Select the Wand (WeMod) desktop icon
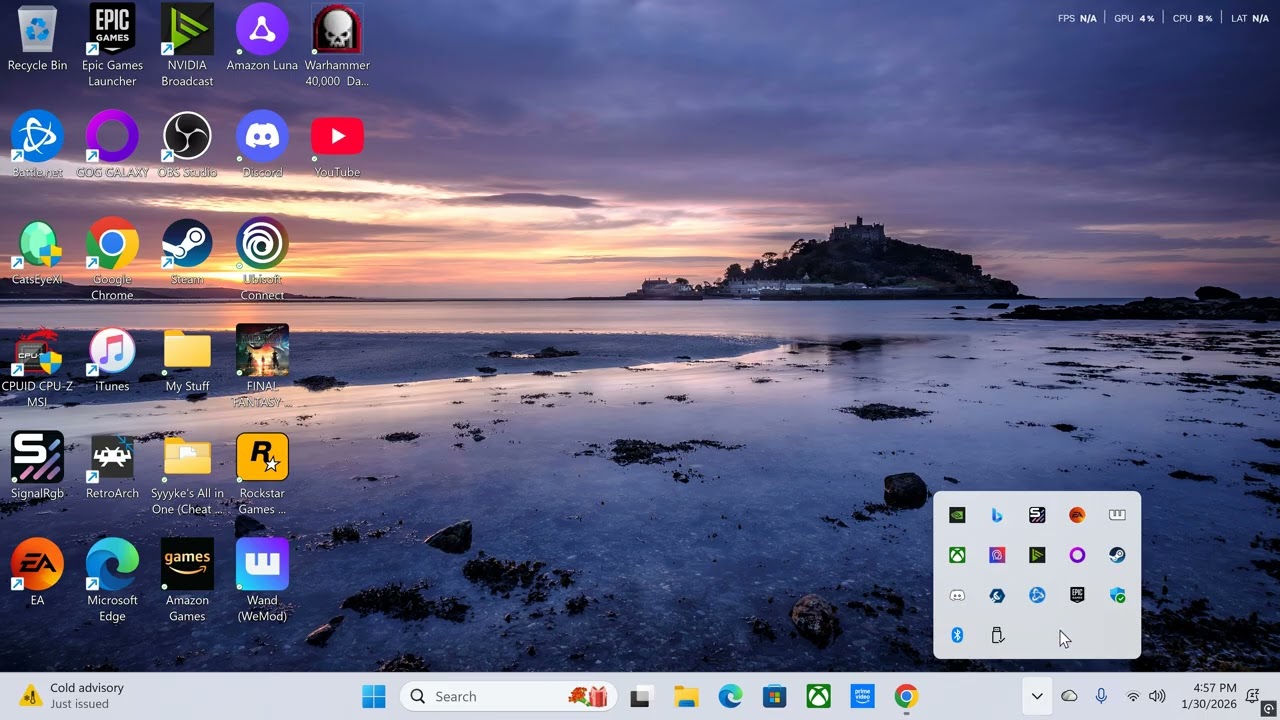The height and width of the screenshot is (720, 1280). coord(262,581)
